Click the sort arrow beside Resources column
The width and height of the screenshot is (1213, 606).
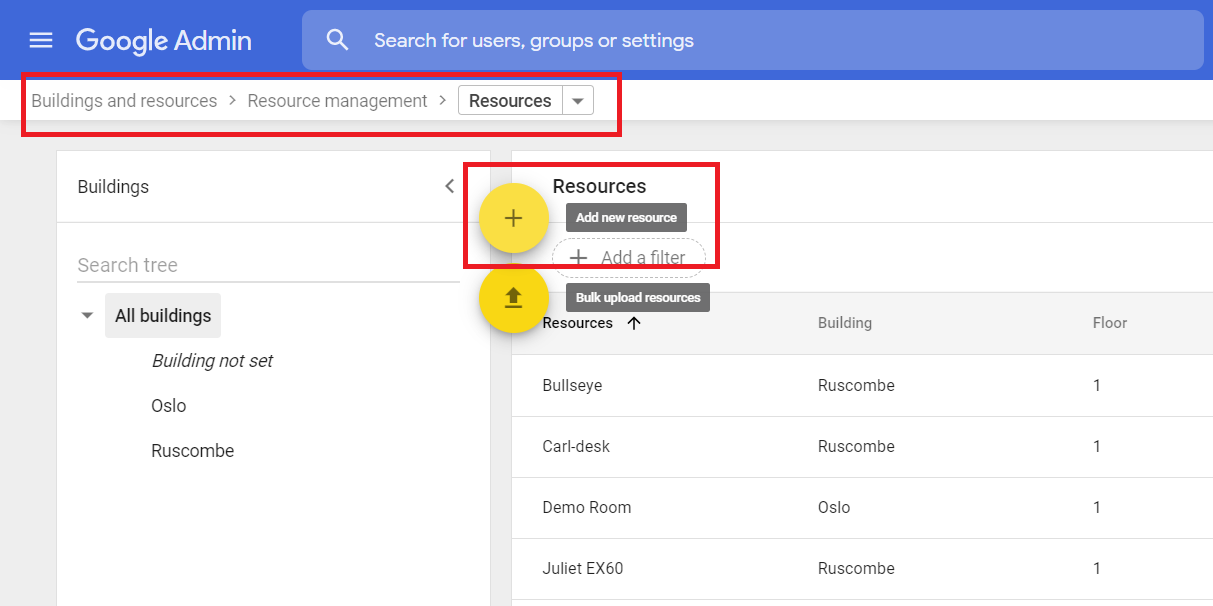point(634,323)
